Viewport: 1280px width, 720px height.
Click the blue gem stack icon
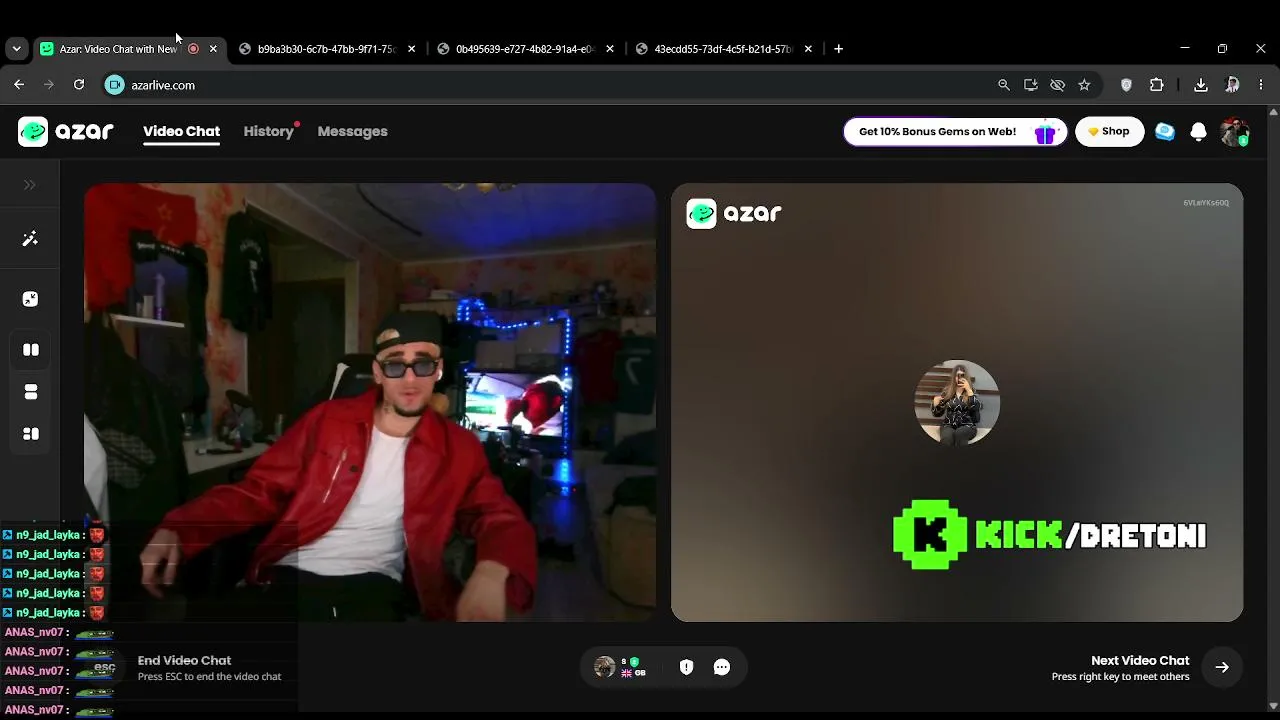[1165, 131]
